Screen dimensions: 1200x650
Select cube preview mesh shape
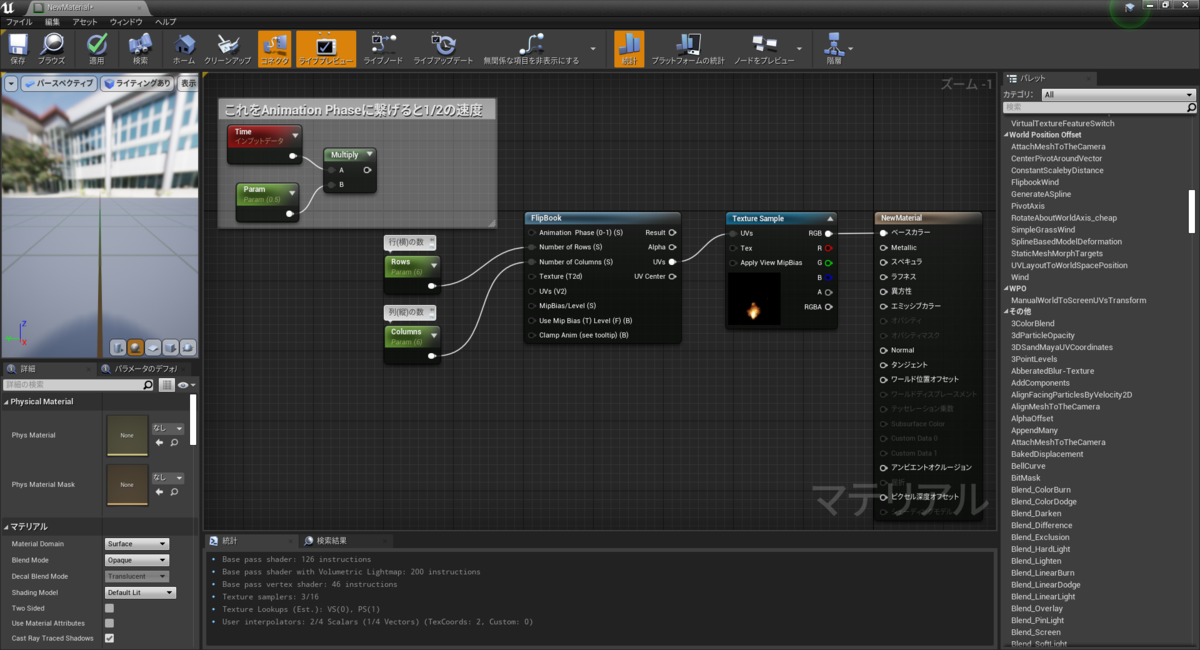tap(169, 346)
